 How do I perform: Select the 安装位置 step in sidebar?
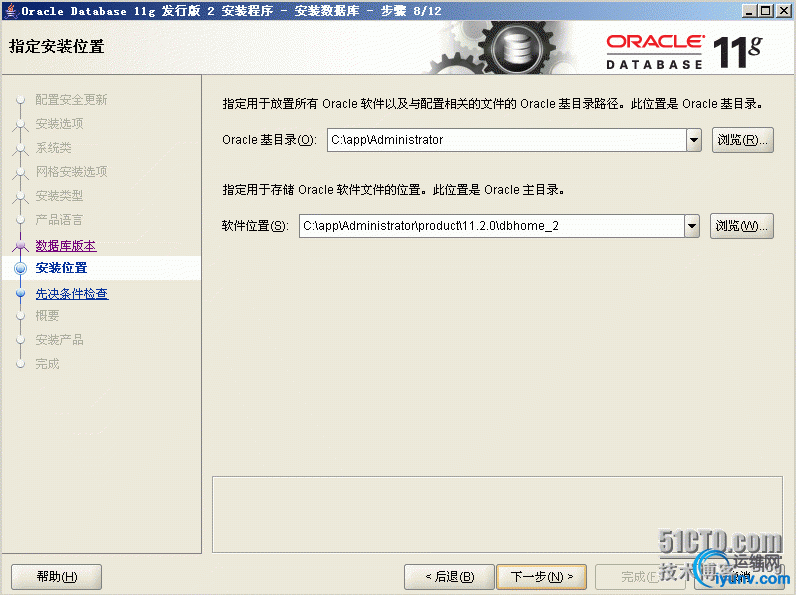tap(61, 268)
